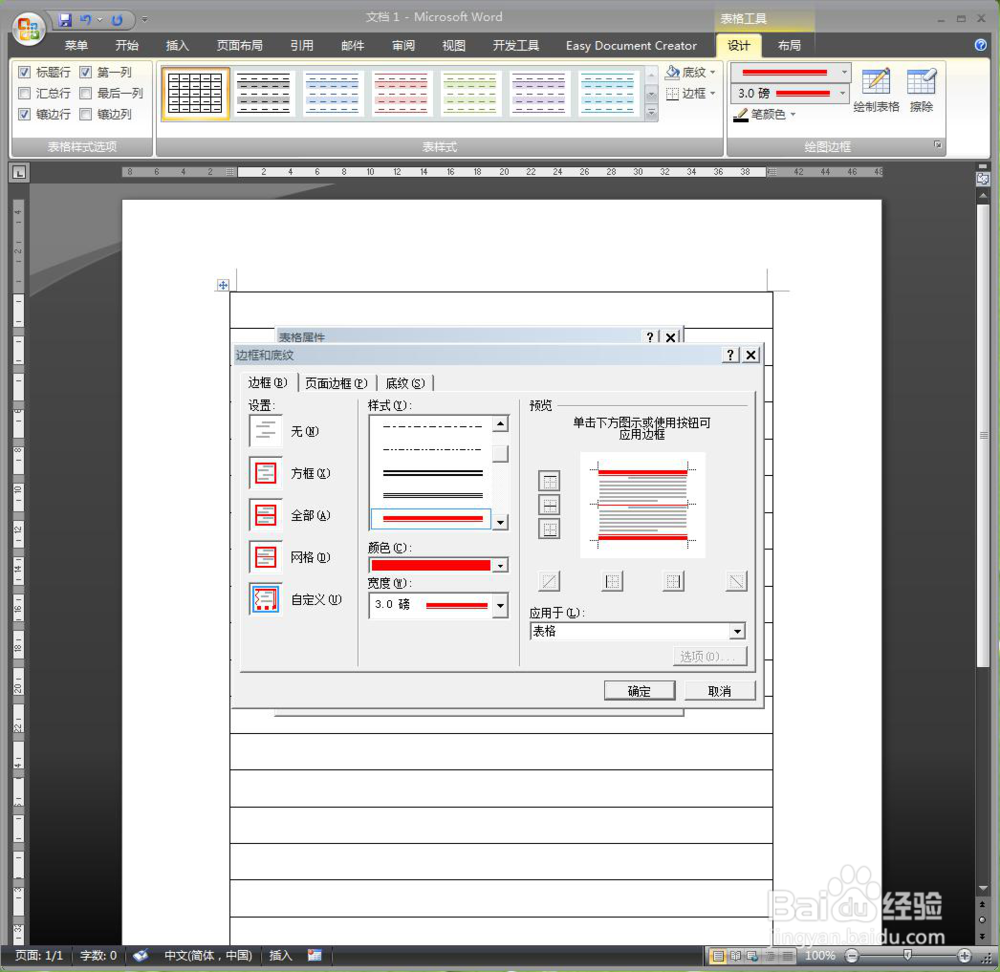
Task: Expand table styles gallery more arrow
Action: (651, 113)
